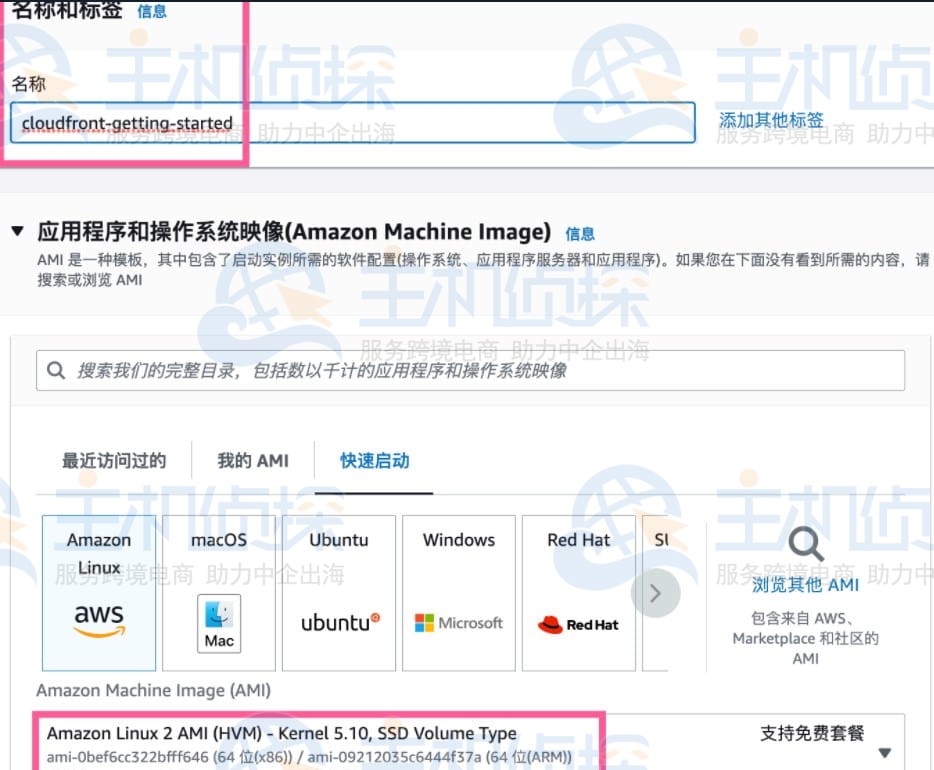Open the 信息 link next to 名称和标签
The width and height of the screenshot is (934, 770).
pos(151,11)
